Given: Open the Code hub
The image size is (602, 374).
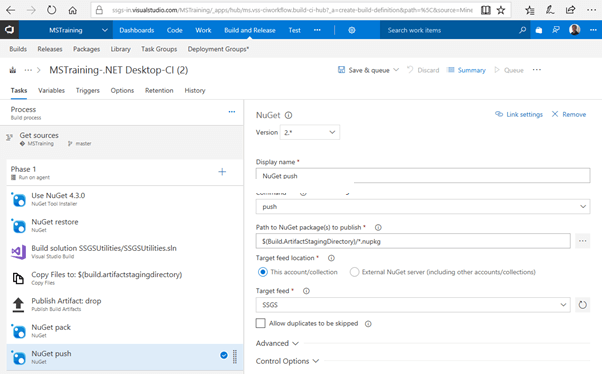Looking at the screenshot, I should point(174,30).
